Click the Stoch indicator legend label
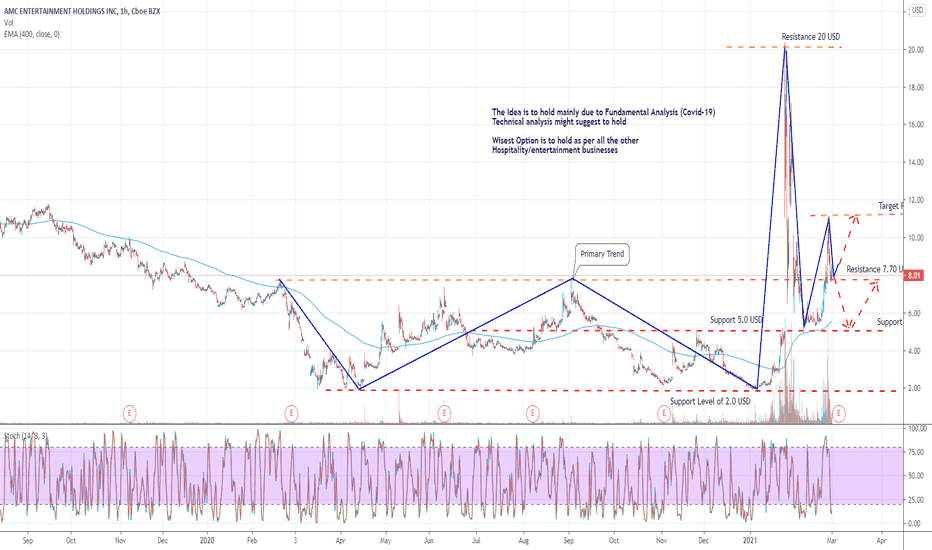The height and width of the screenshot is (550, 932). 25,436
